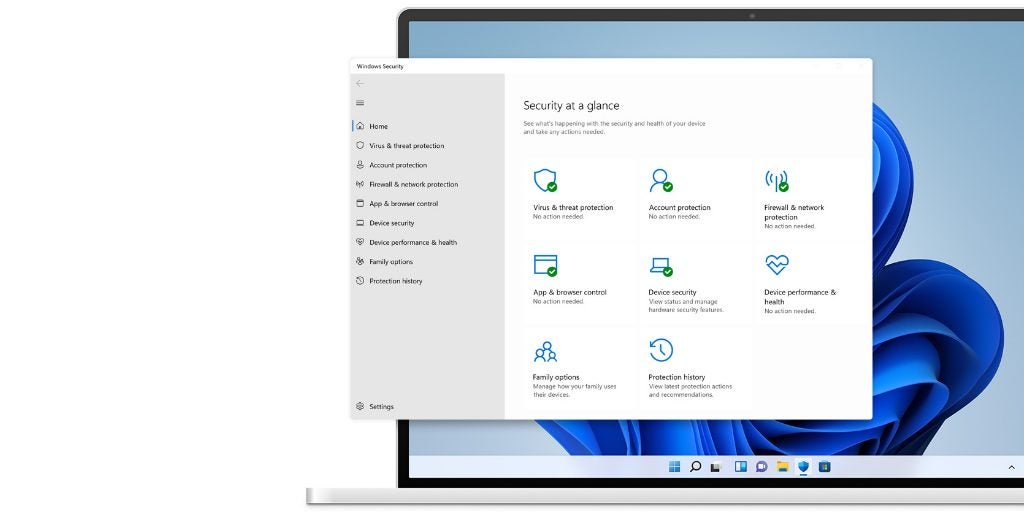This screenshot has height=512, width=1024.
Task: Open Account protection in sidebar
Action: pos(398,165)
